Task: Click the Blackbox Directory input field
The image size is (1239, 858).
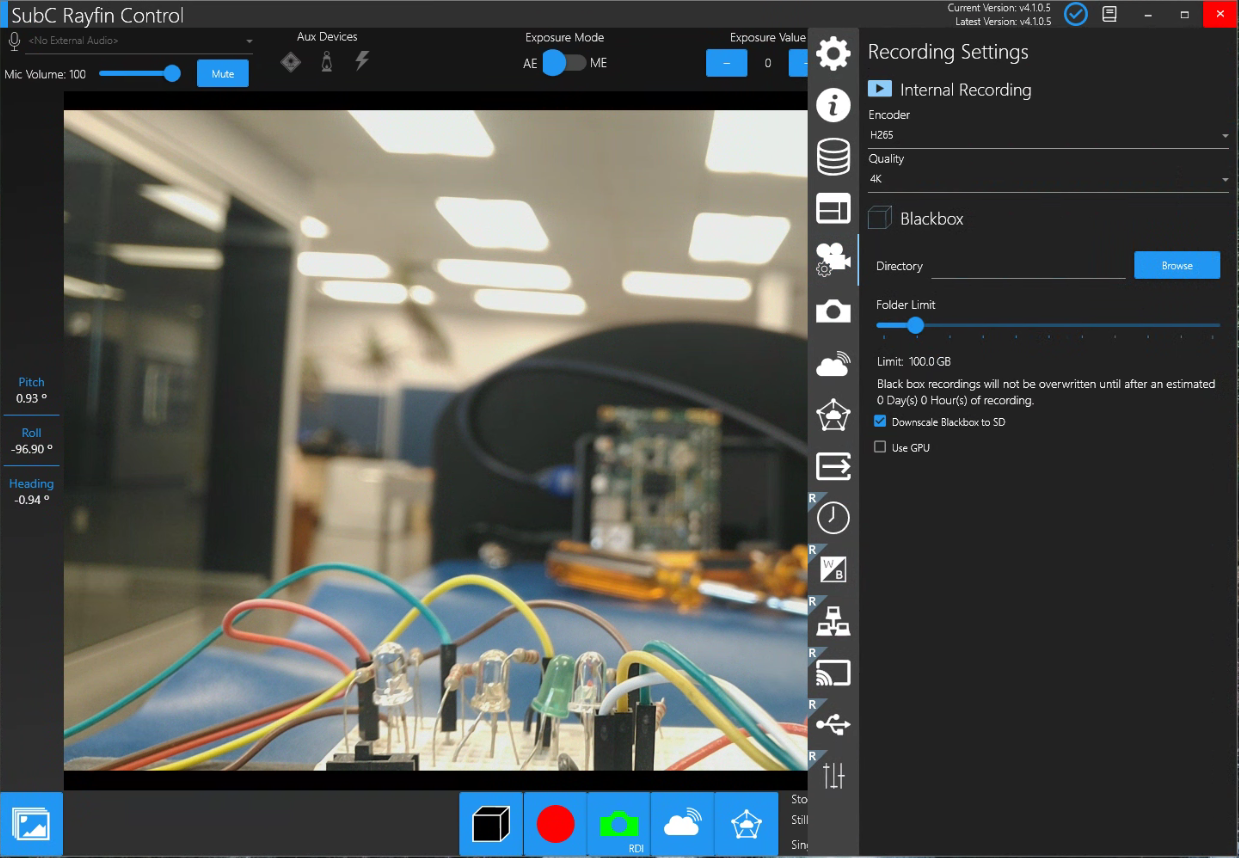Action: (x=1027, y=267)
